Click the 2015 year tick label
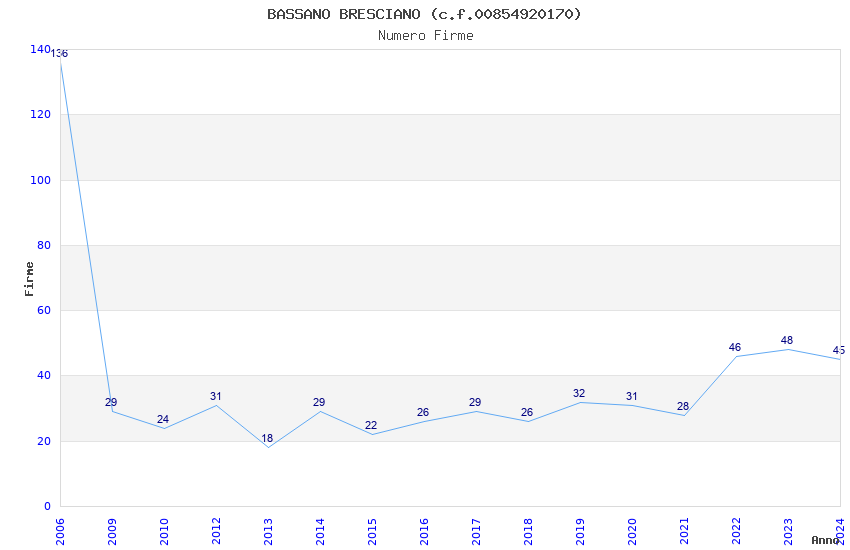This screenshot has width=850, height=550. click(x=372, y=531)
